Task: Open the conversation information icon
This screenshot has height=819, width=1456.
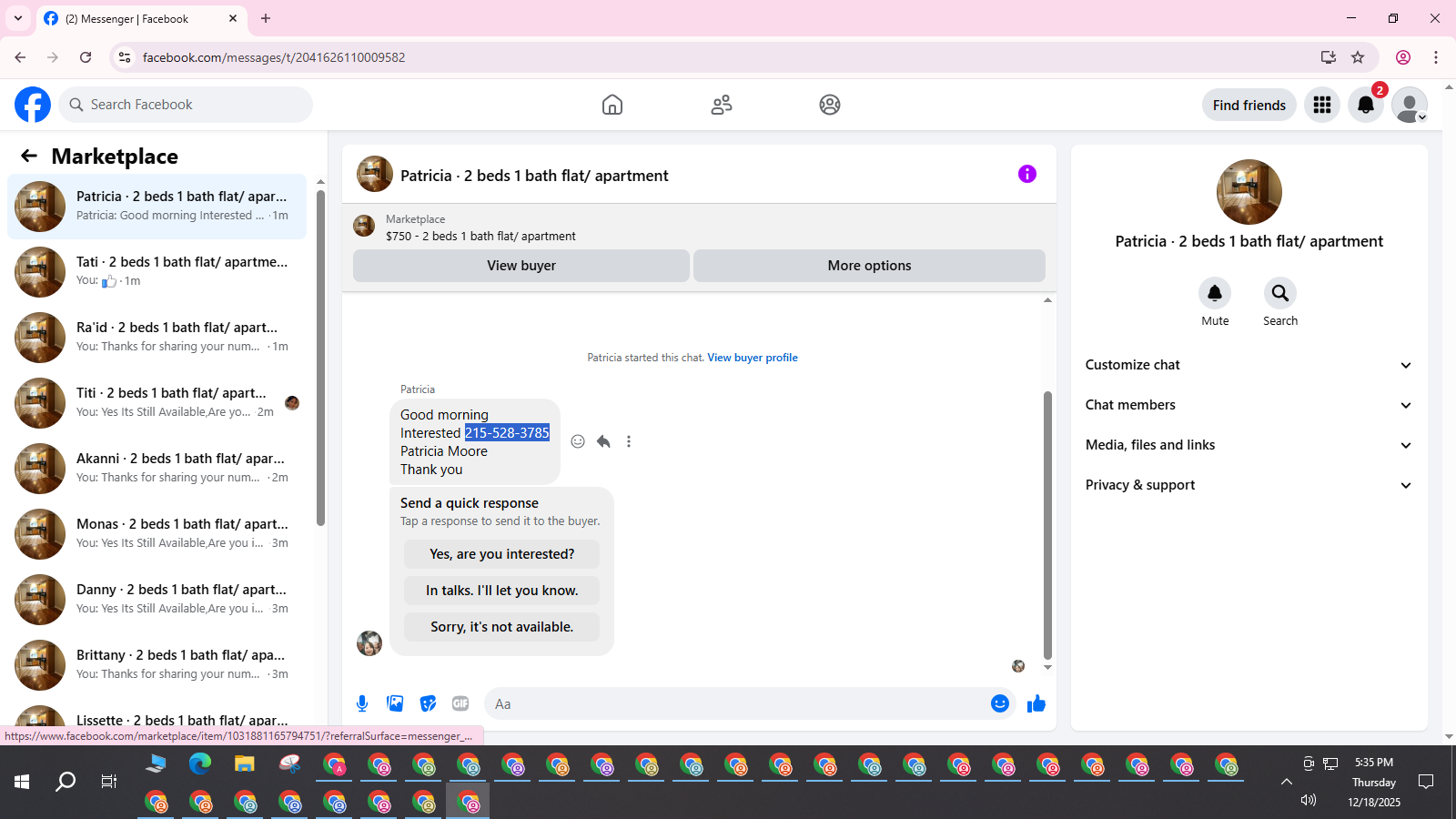Action: click(1027, 174)
